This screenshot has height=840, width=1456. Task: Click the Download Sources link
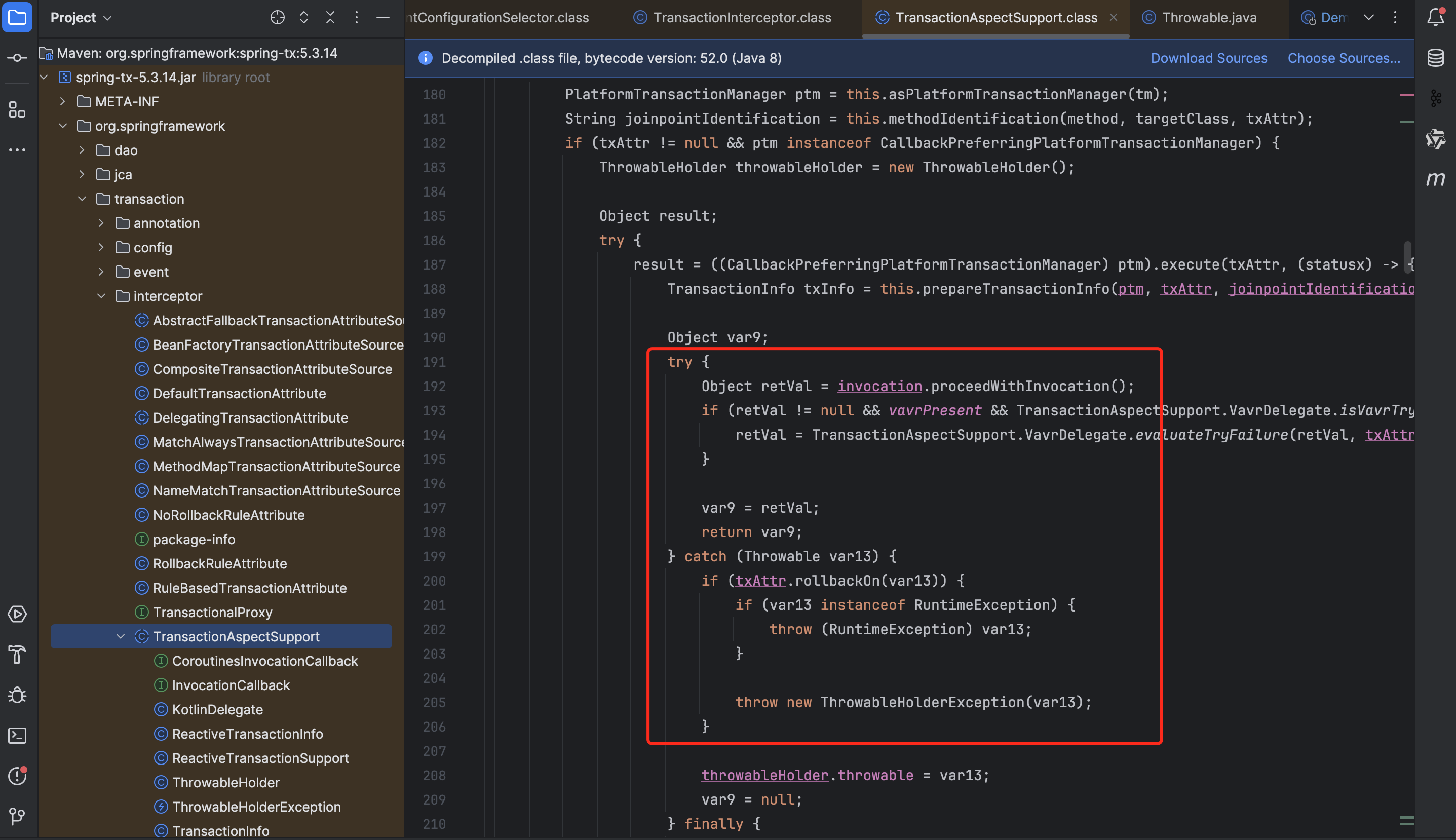pyautogui.click(x=1209, y=58)
